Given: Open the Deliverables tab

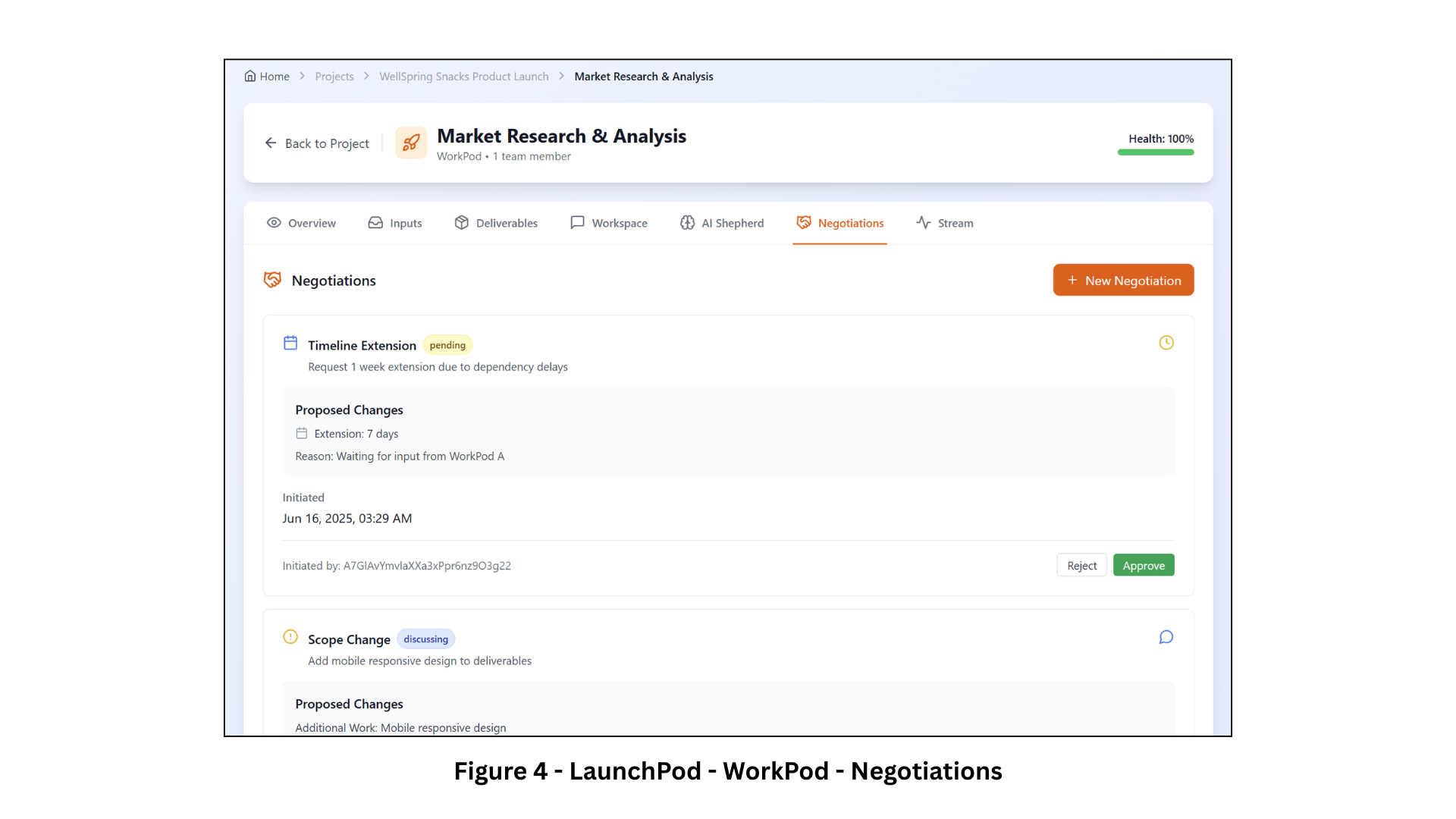Looking at the screenshot, I should pyautogui.click(x=496, y=223).
